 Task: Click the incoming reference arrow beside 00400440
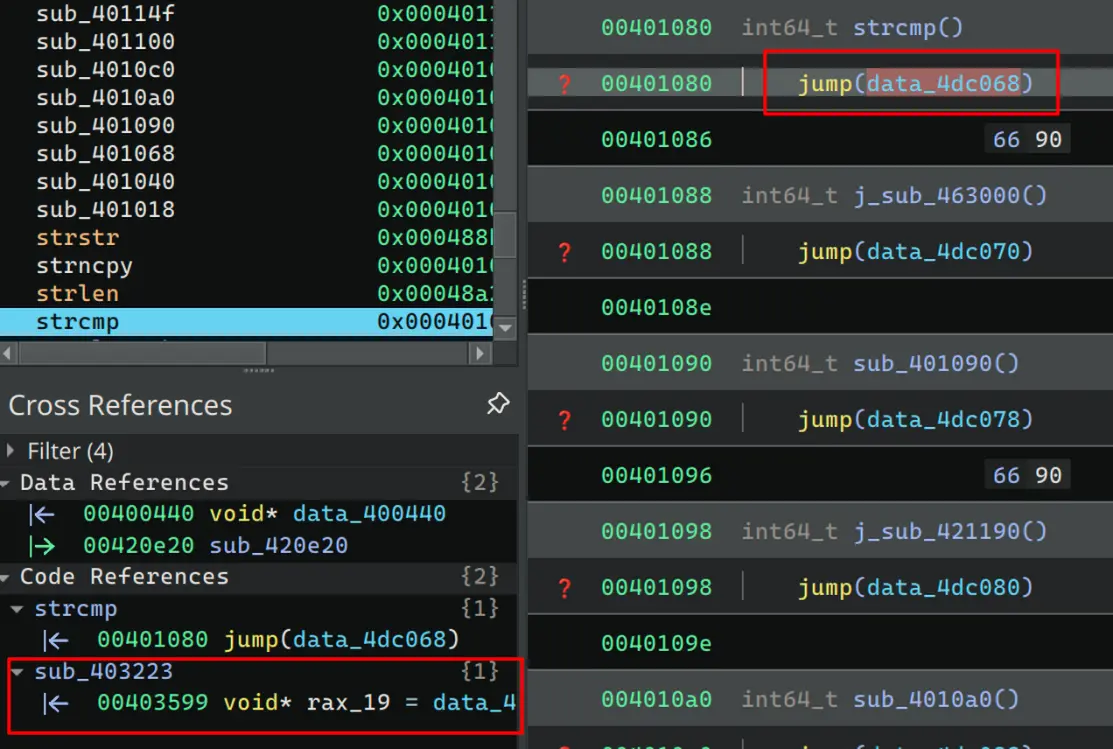pyautogui.click(x=41, y=514)
